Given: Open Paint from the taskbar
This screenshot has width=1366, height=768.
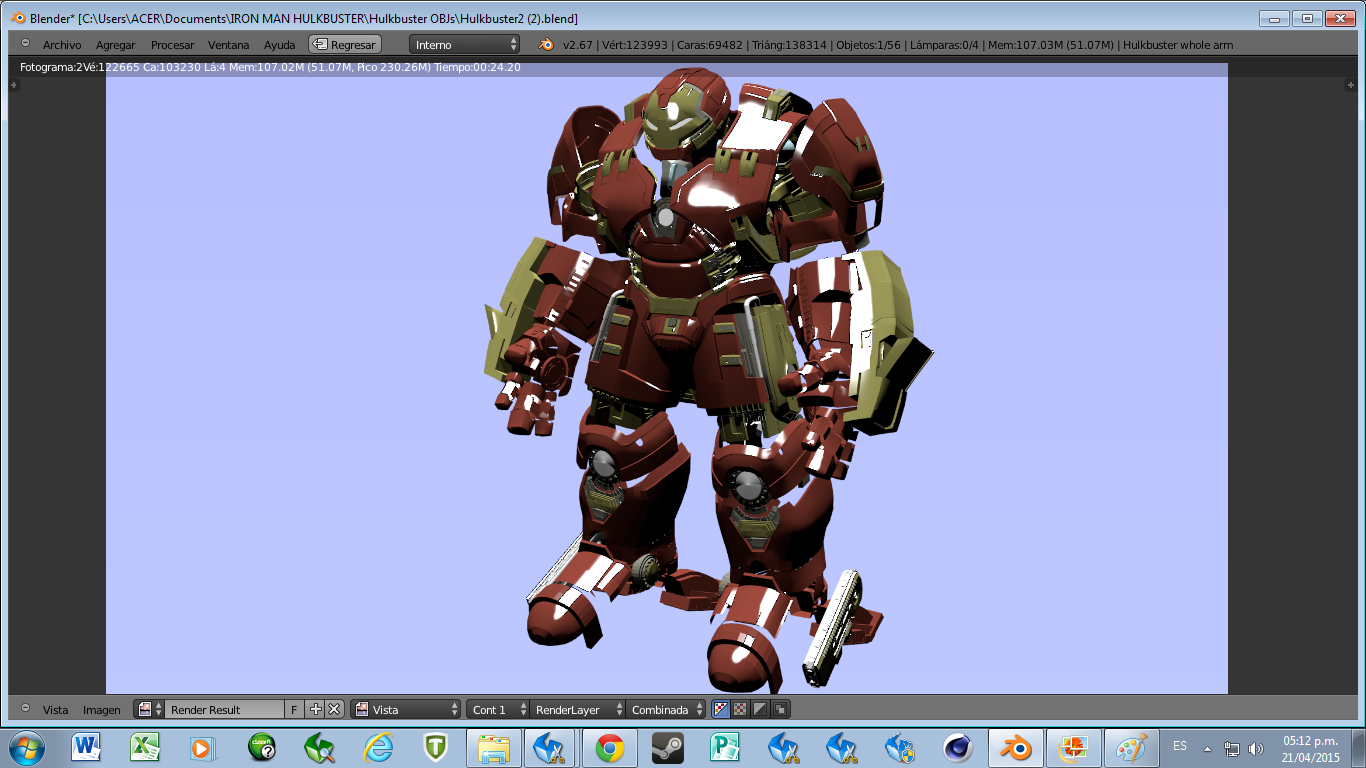Looking at the screenshot, I should (x=1133, y=747).
